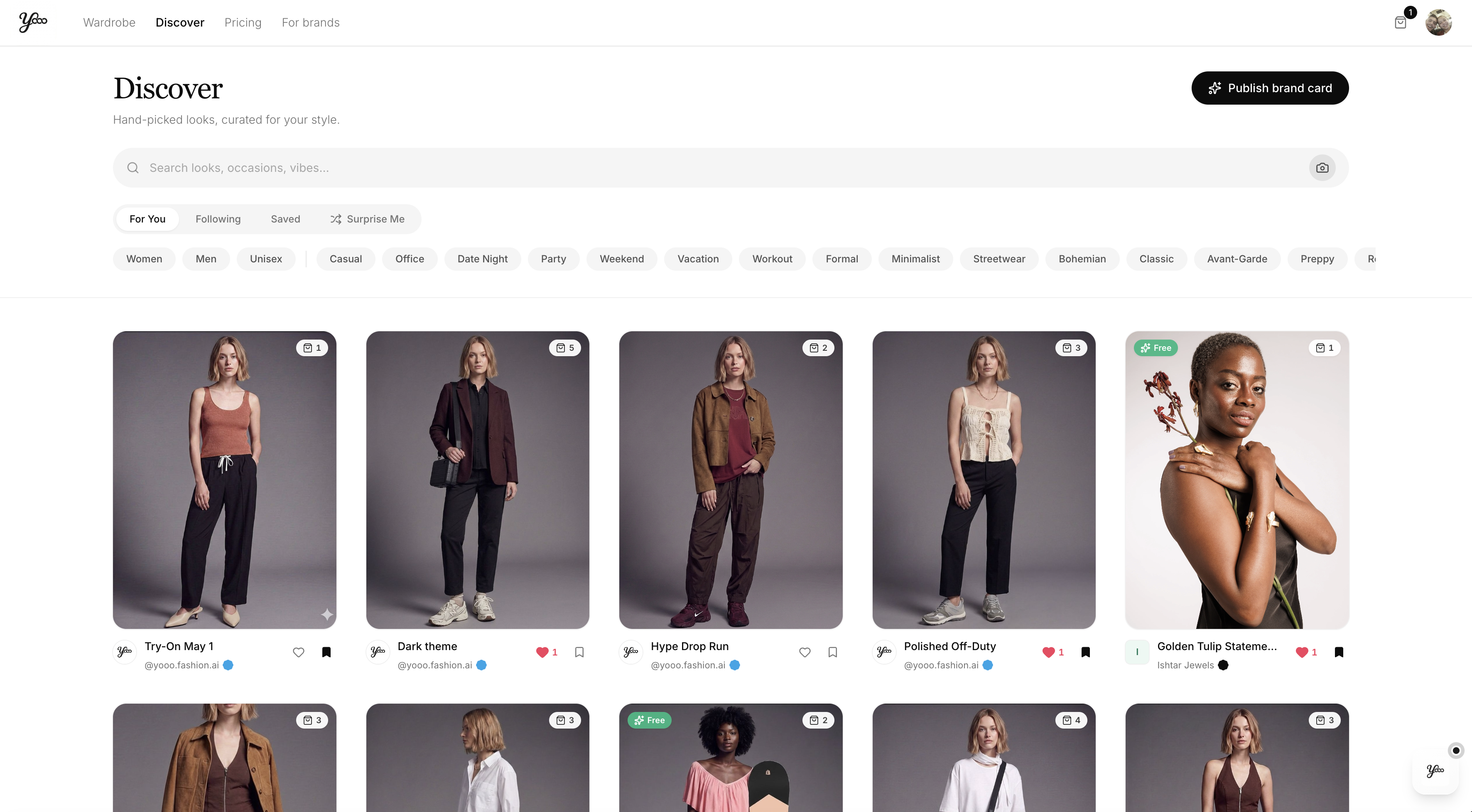Open the Yooo logo home link

coord(33,22)
